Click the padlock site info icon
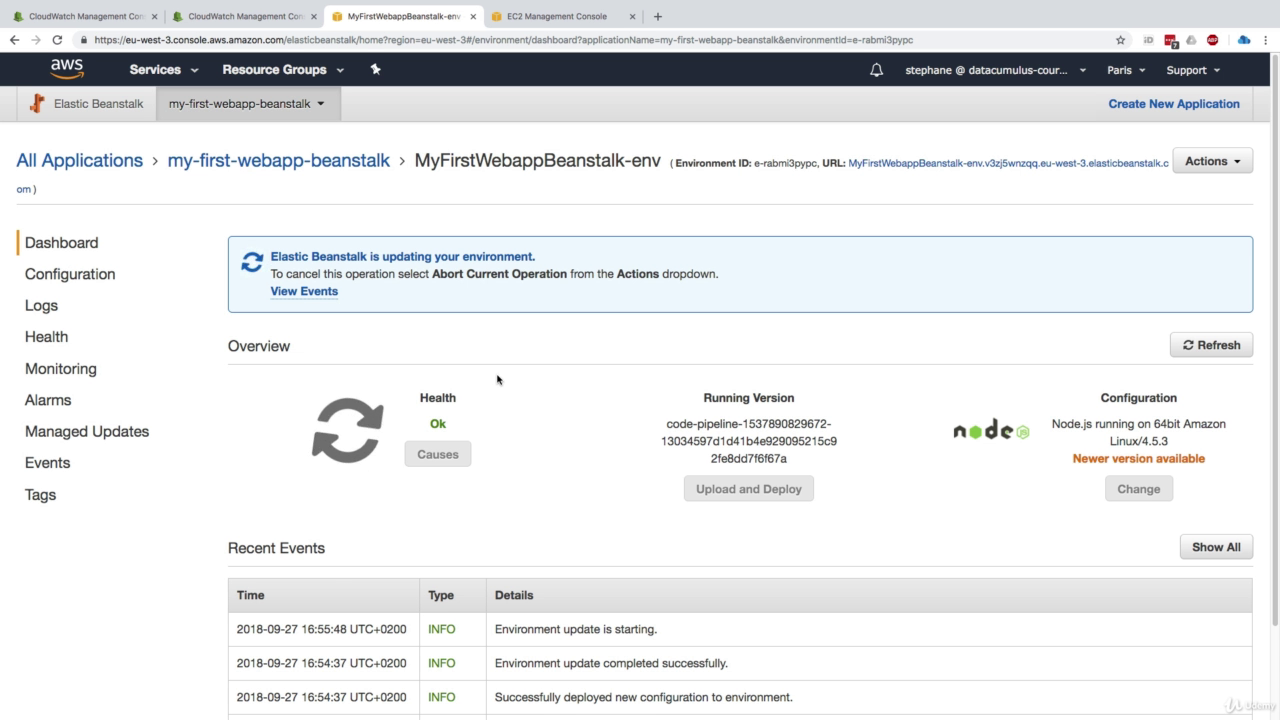1280x720 pixels. pos(84,40)
